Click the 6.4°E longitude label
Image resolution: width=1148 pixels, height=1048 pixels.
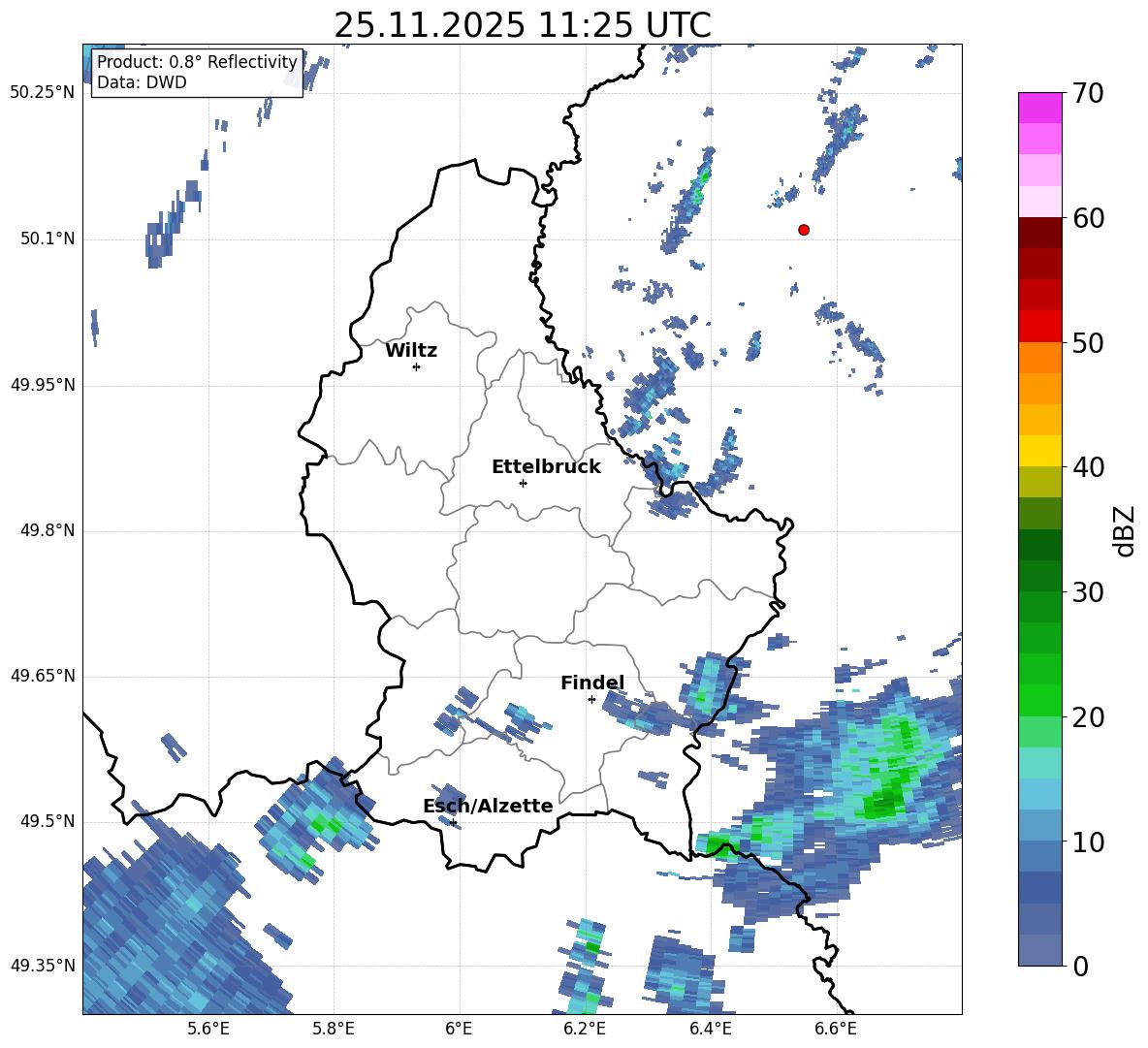710,1029
